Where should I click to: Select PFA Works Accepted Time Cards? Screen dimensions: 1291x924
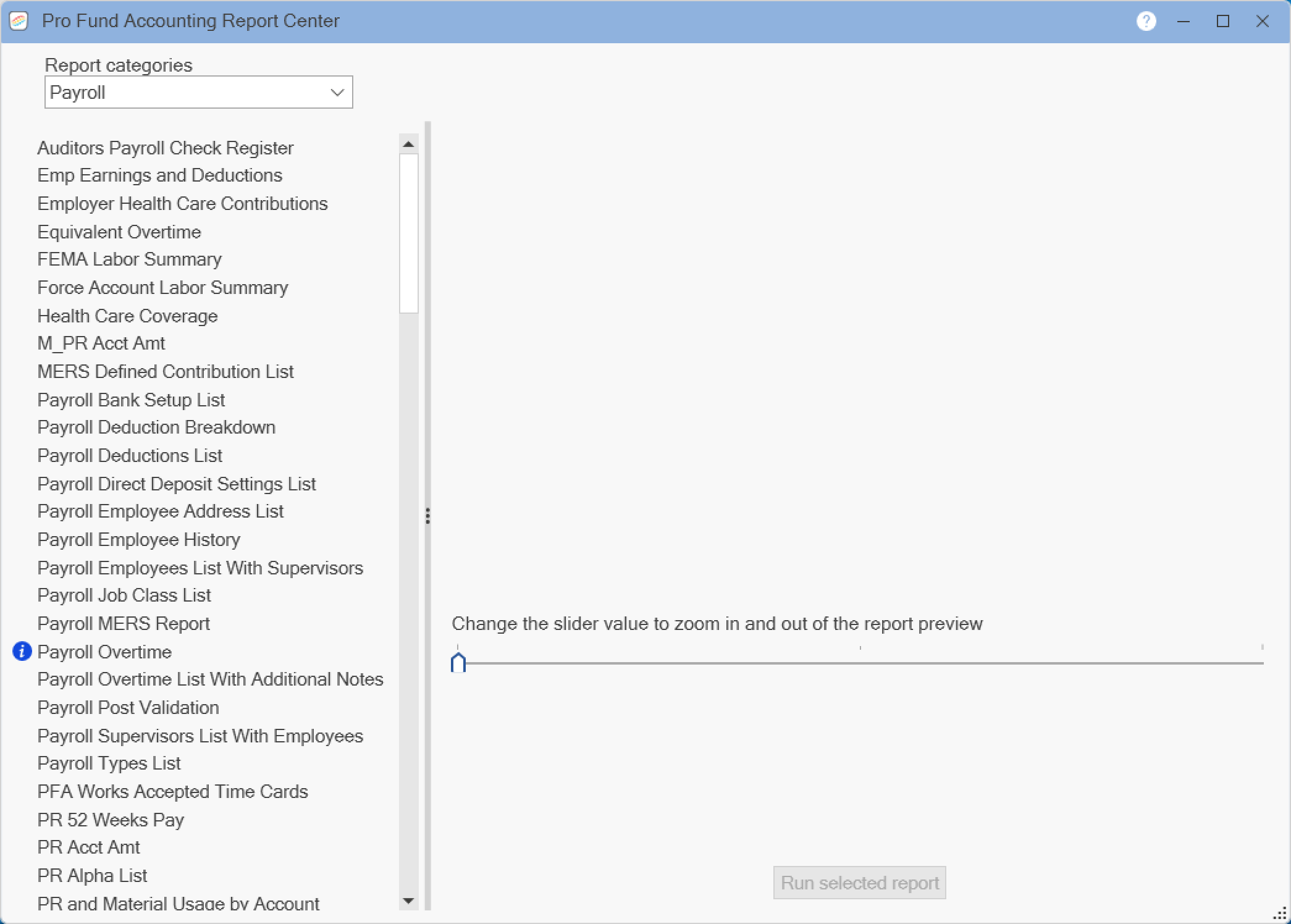172,792
